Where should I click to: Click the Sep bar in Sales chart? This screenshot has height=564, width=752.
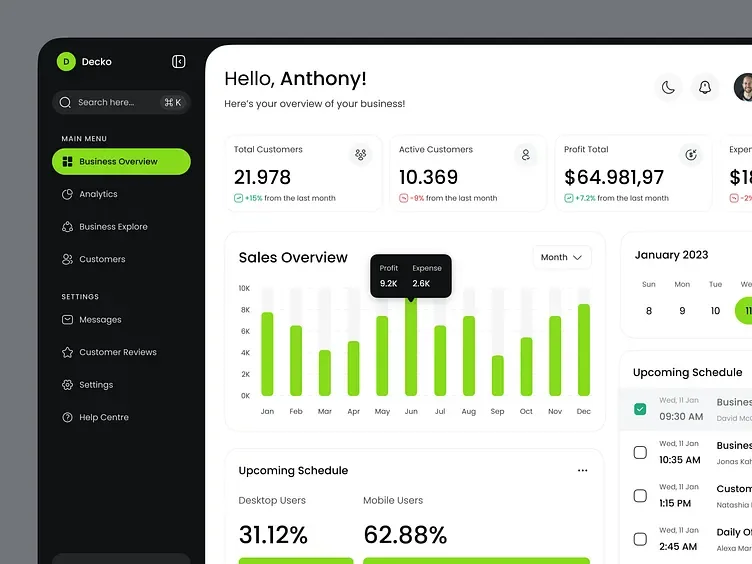coord(497,376)
